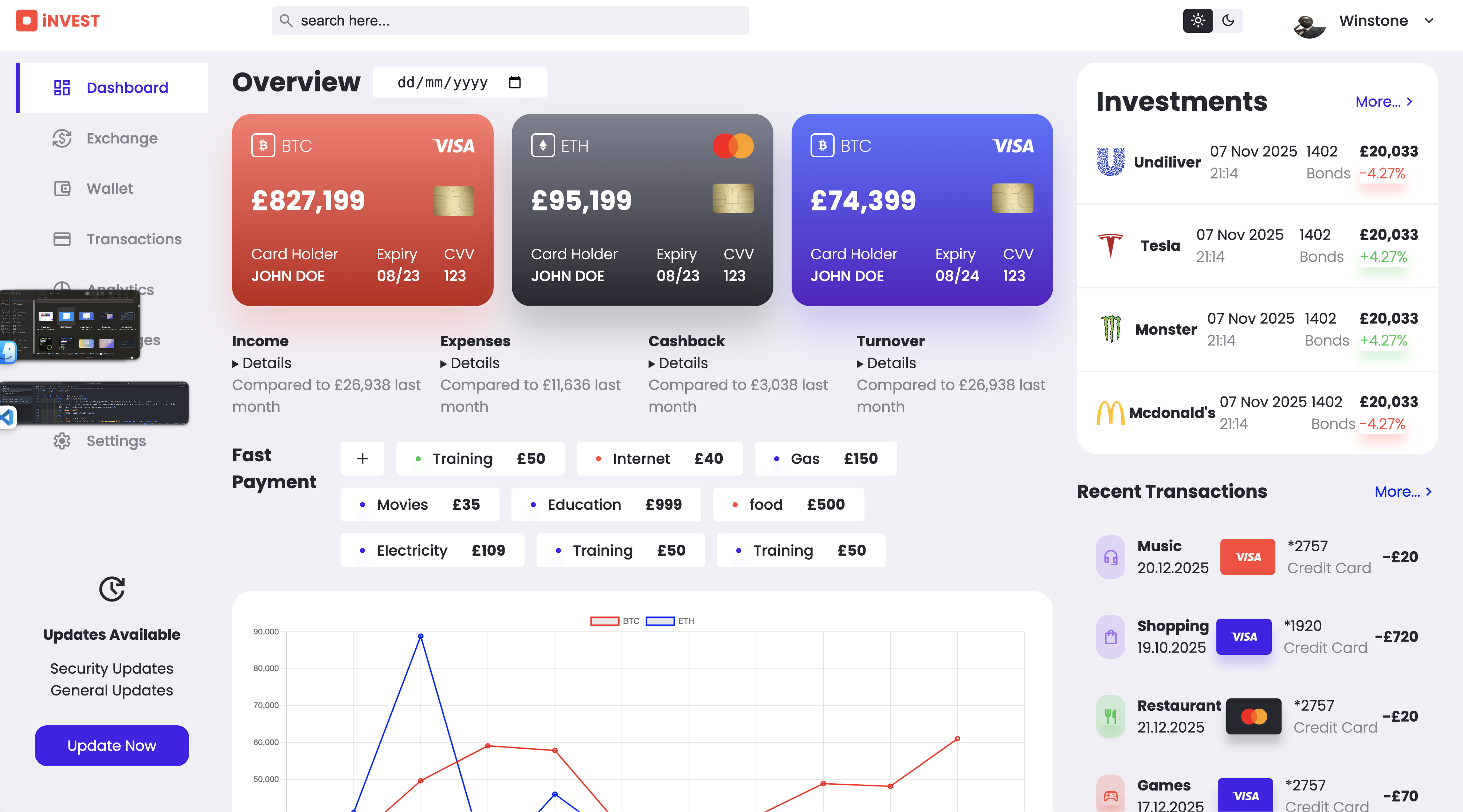Expand Expenses Details disclosure

tap(470, 363)
